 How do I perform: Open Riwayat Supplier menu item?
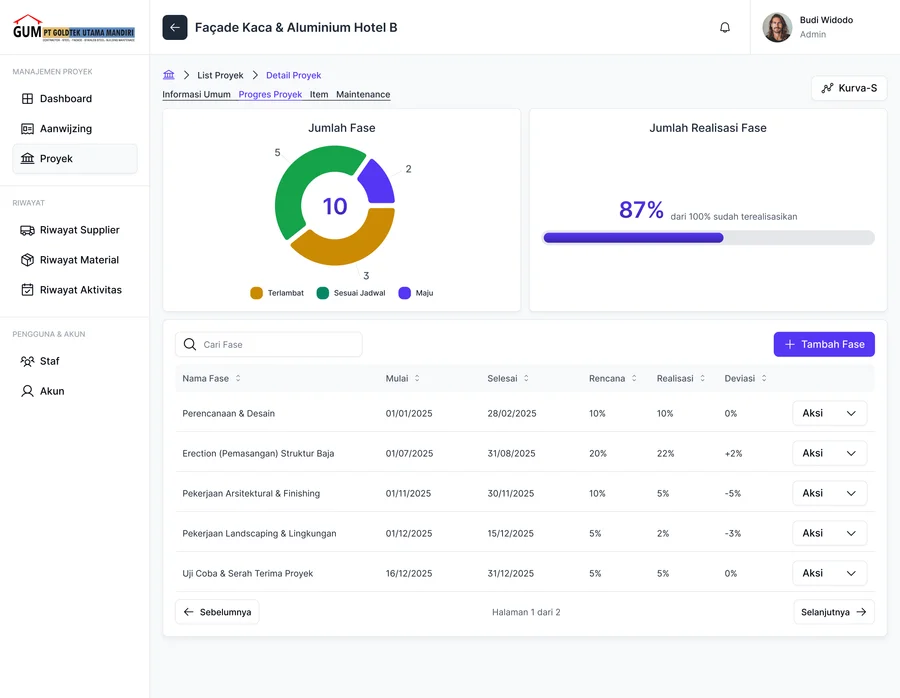[75, 230]
